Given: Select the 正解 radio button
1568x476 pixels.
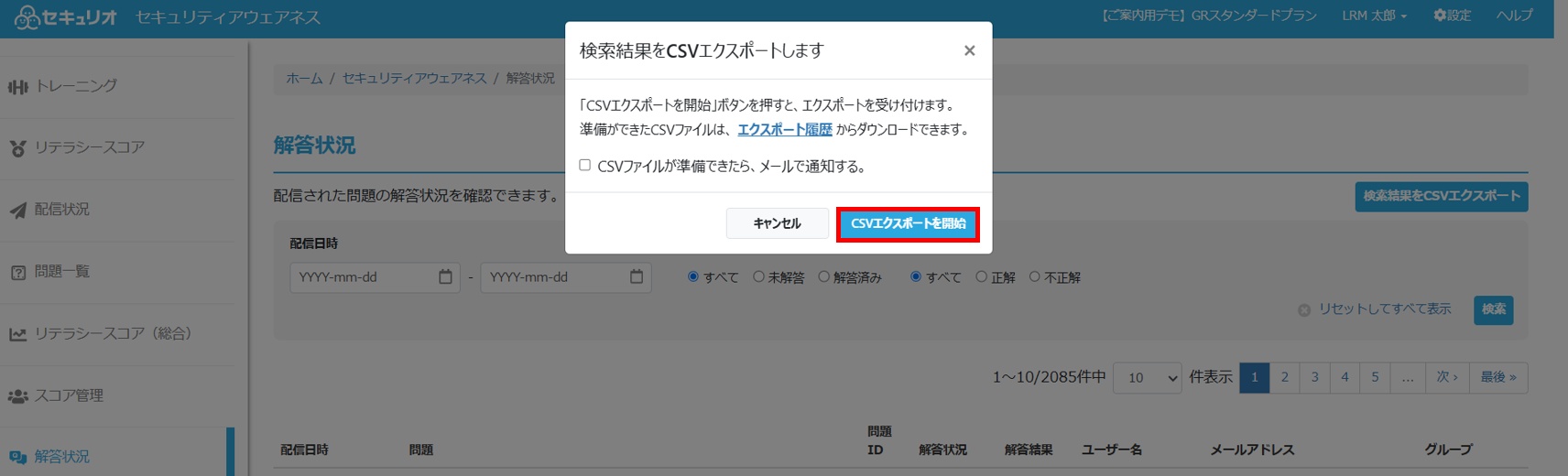Looking at the screenshot, I should point(981,276).
